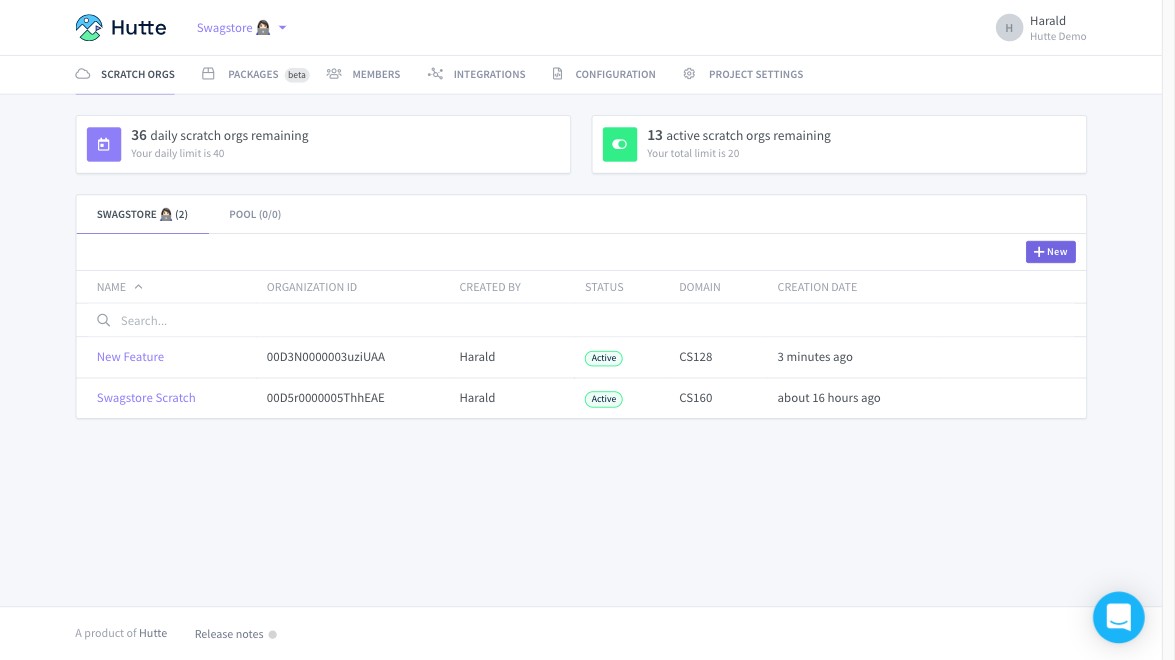Click the Hutte wordmark in header

pos(139,28)
